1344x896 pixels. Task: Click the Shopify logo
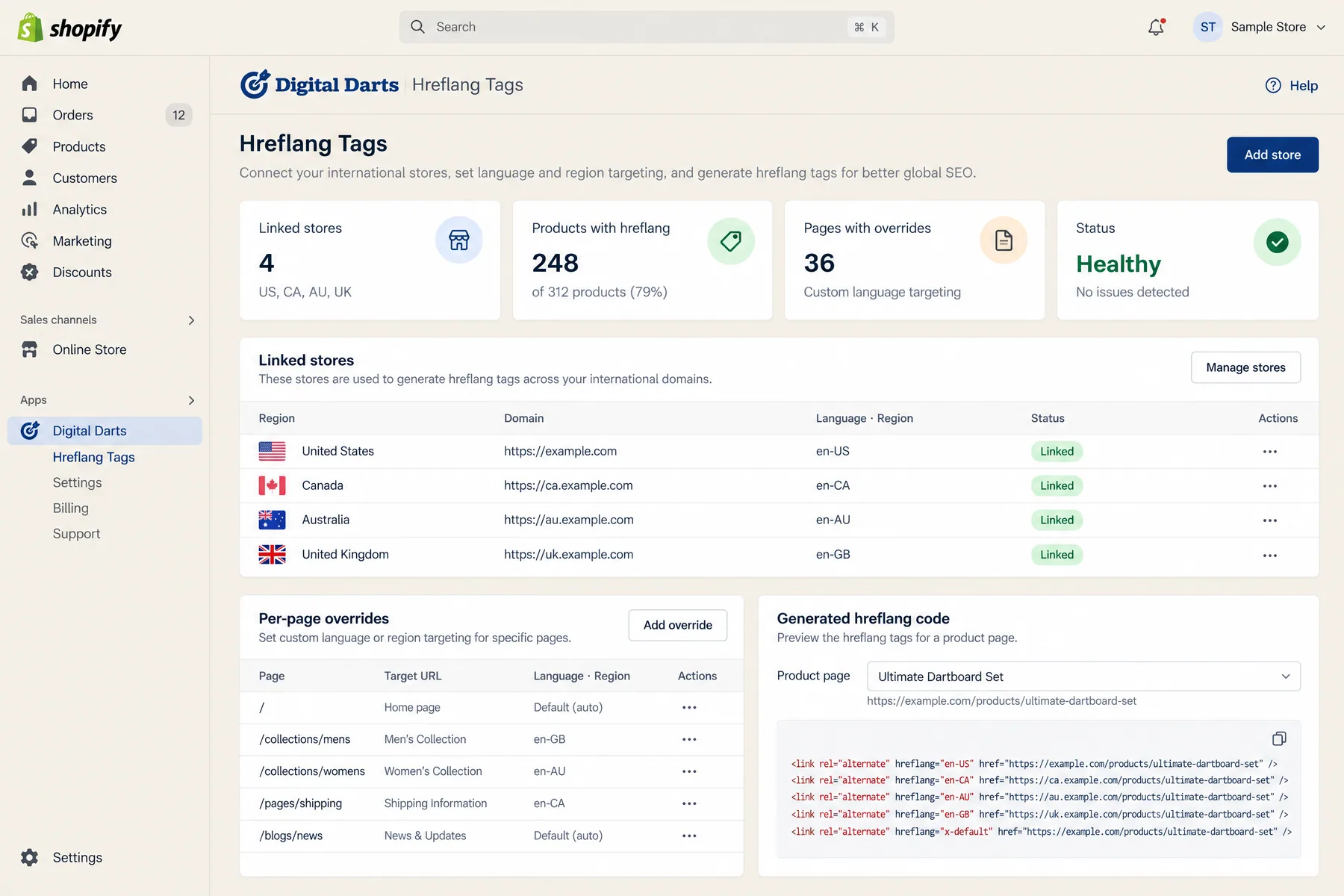pos(69,28)
